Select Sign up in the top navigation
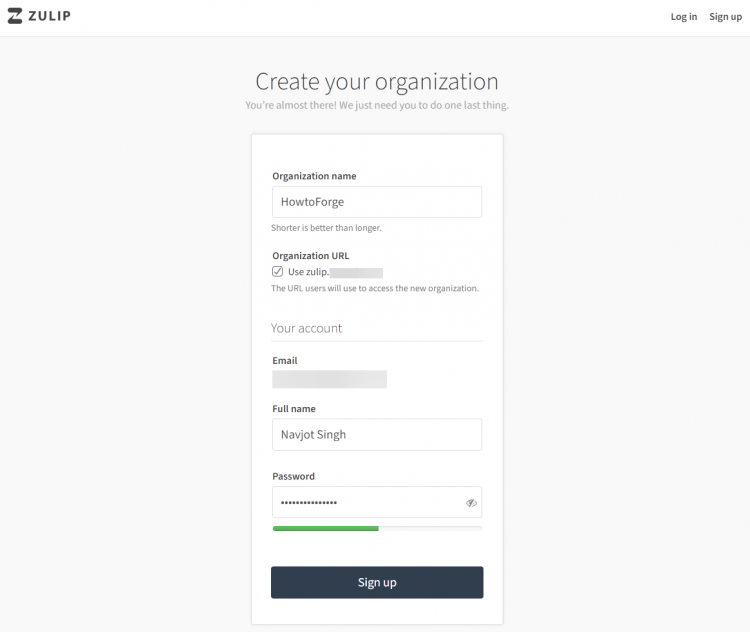 tap(725, 17)
